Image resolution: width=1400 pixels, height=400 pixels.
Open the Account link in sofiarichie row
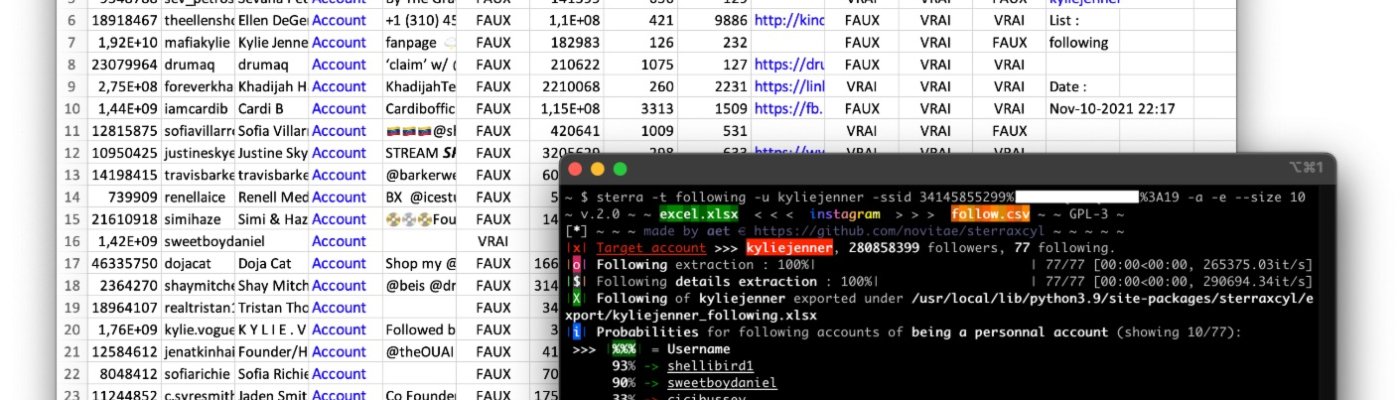(339, 373)
